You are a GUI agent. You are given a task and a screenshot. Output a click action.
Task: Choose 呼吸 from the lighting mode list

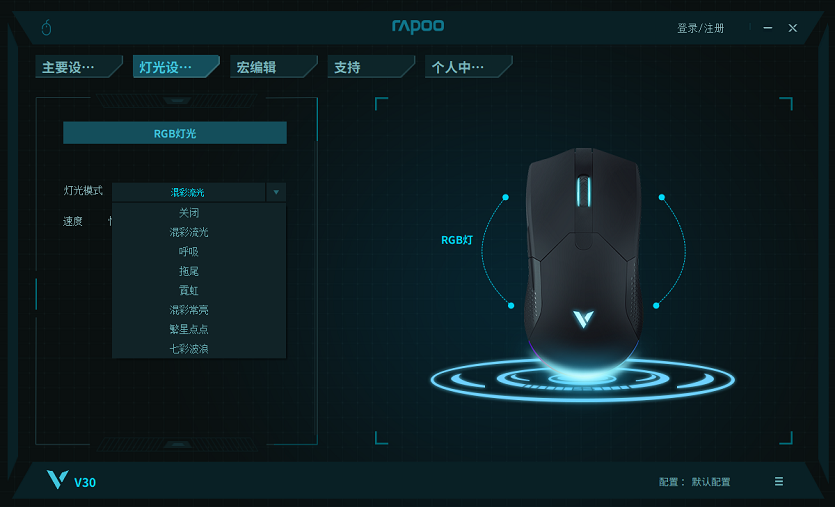coord(189,252)
